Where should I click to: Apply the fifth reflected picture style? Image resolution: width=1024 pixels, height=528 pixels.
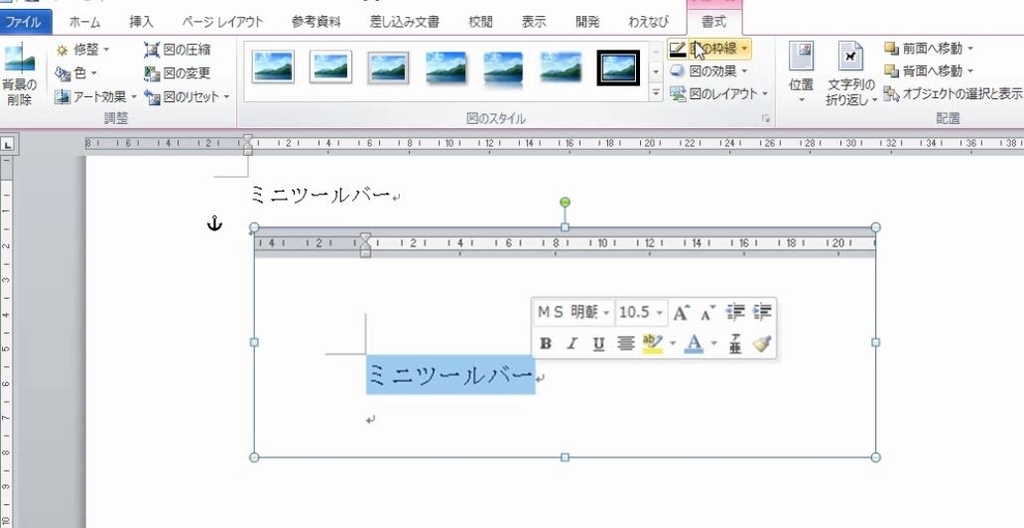pyautogui.click(x=503, y=69)
